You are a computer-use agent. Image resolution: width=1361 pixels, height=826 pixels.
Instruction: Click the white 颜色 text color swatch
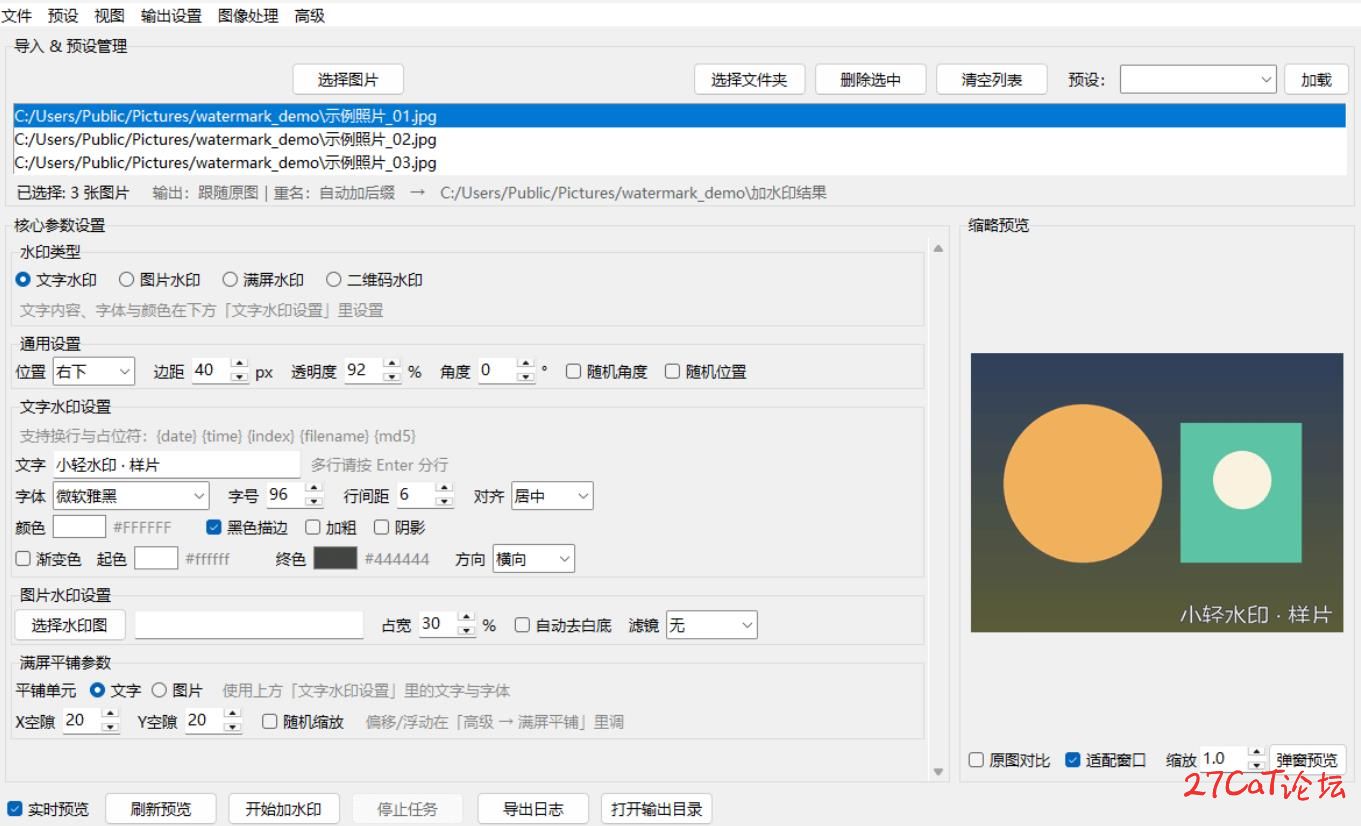coord(79,527)
